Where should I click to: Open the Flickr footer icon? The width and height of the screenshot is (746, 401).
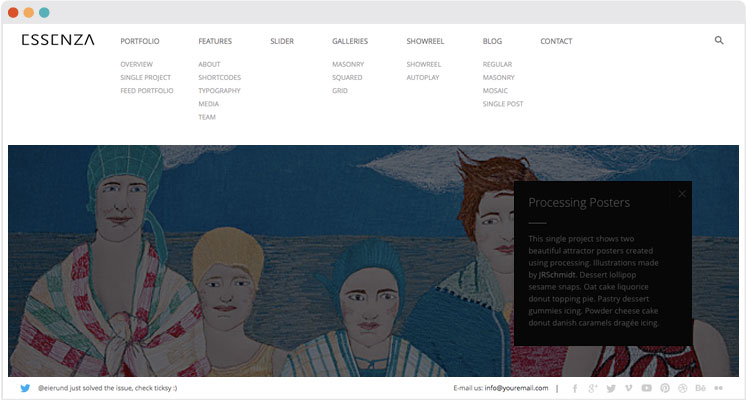point(718,388)
